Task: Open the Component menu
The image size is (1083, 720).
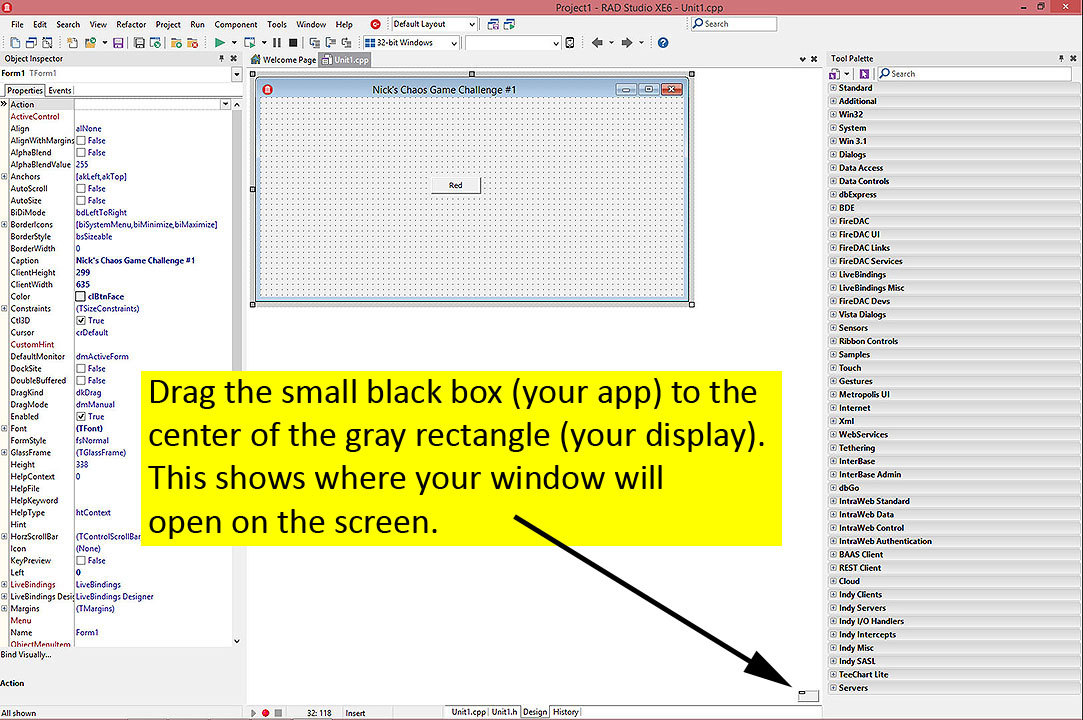Action: click(236, 24)
